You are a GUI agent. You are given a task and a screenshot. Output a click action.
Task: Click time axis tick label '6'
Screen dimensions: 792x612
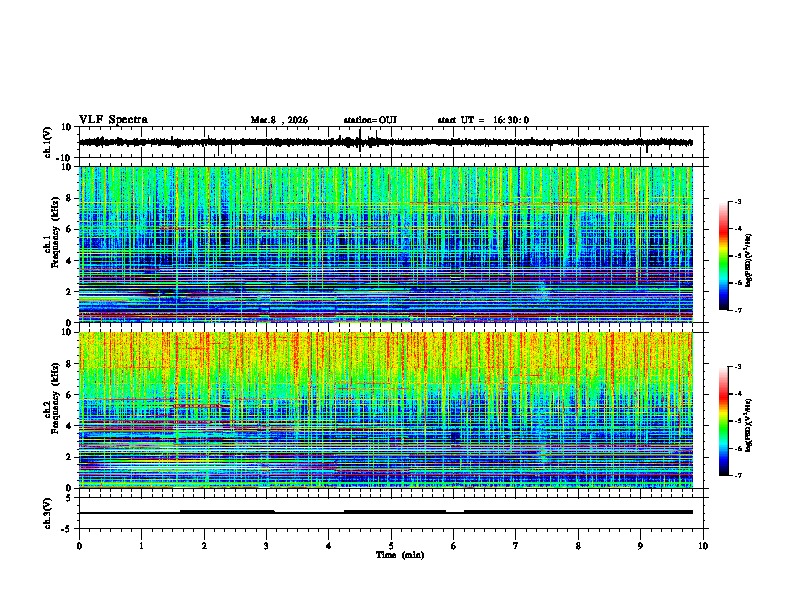[x=454, y=546]
